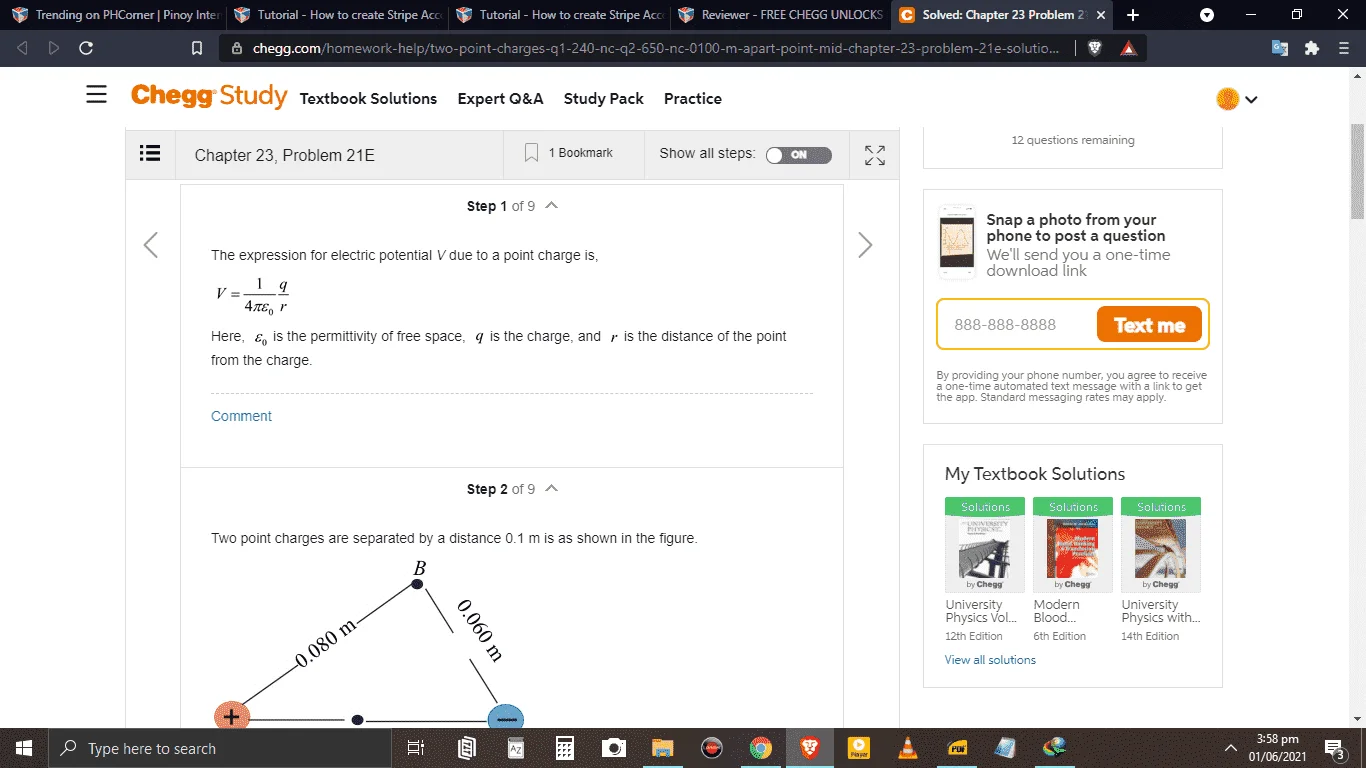Go to previous problem arrow
This screenshot has height=768, width=1366.
tap(151, 245)
